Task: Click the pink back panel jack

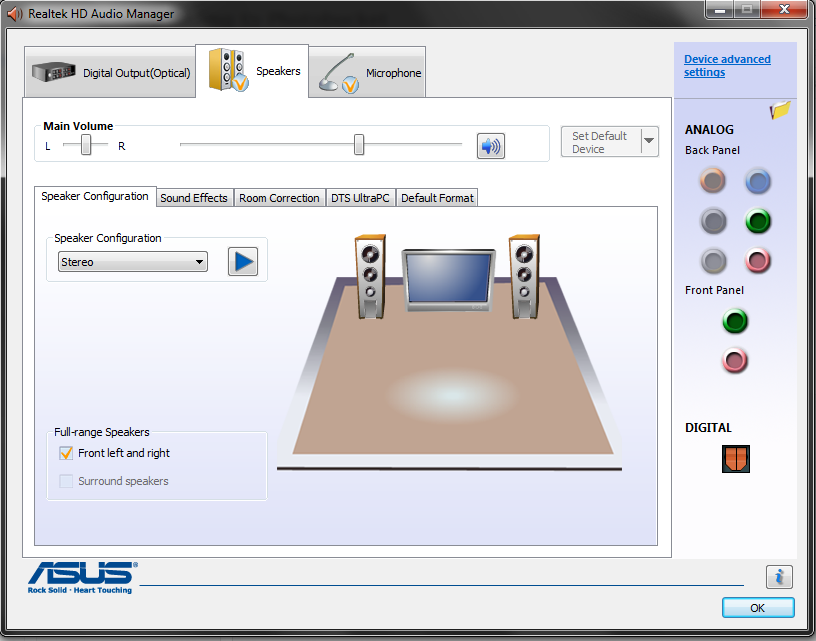Action: coord(758,260)
